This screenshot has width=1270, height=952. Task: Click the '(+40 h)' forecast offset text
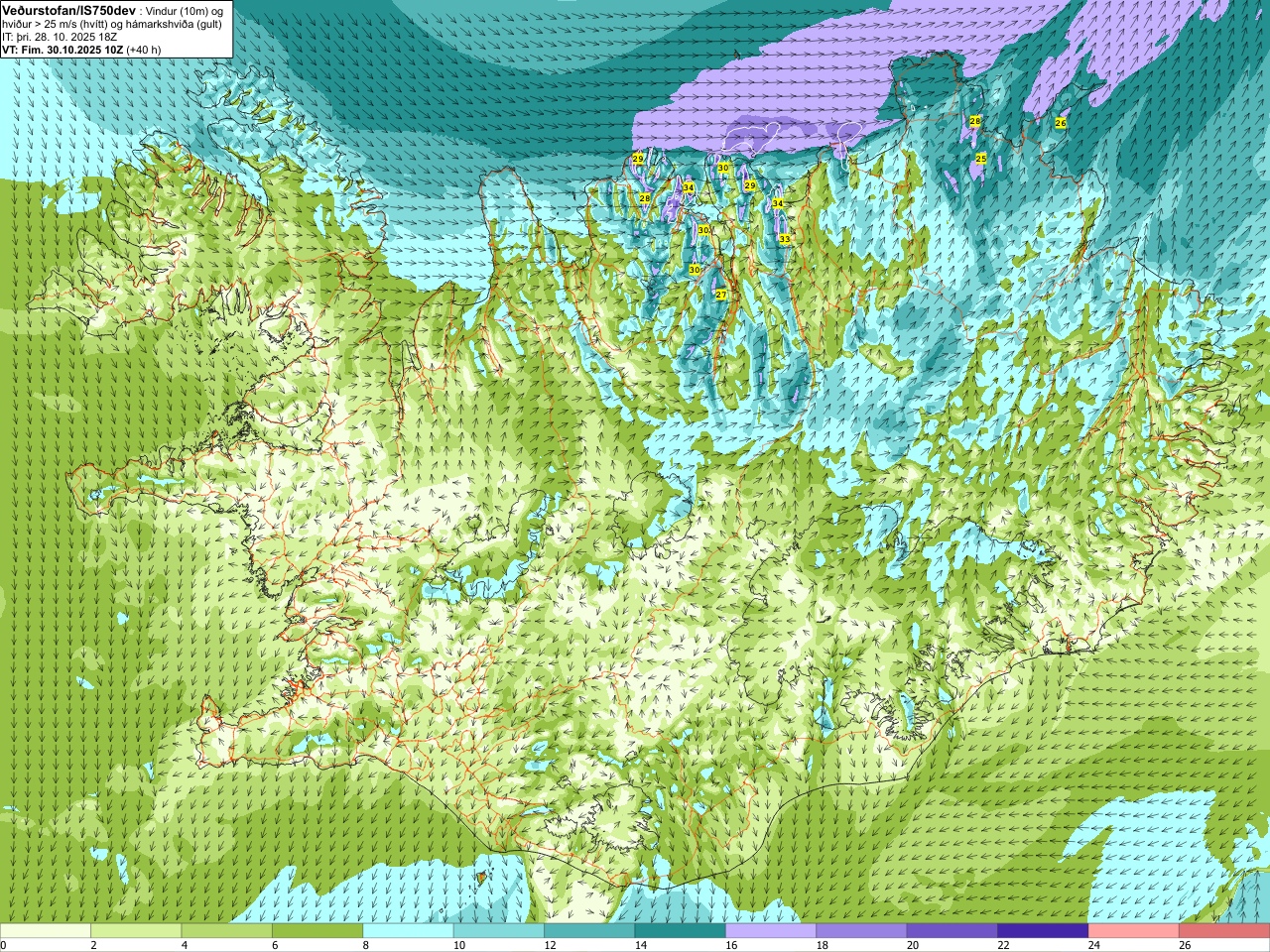pos(144,50)
